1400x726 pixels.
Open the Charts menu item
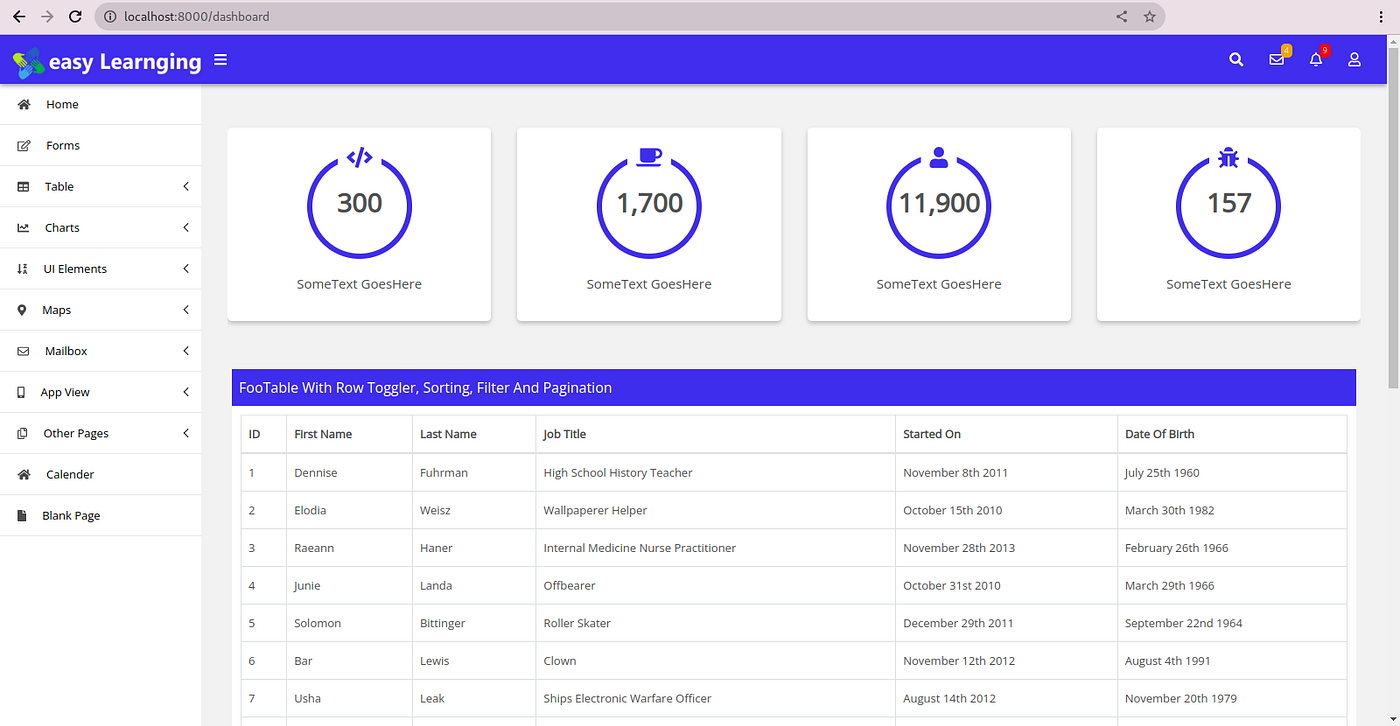pyautogui.click(x=100, y=228)
